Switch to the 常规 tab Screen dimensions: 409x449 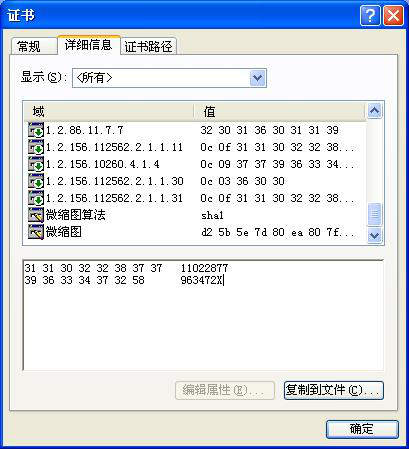33,46
